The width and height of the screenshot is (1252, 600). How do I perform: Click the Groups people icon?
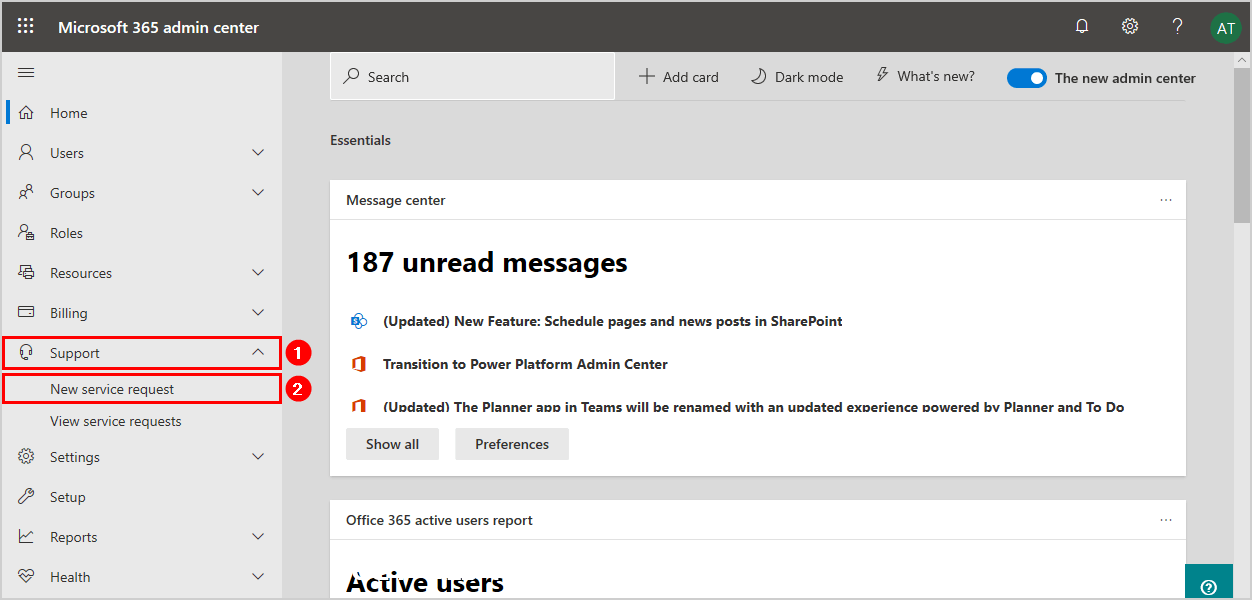pos(27,193)
